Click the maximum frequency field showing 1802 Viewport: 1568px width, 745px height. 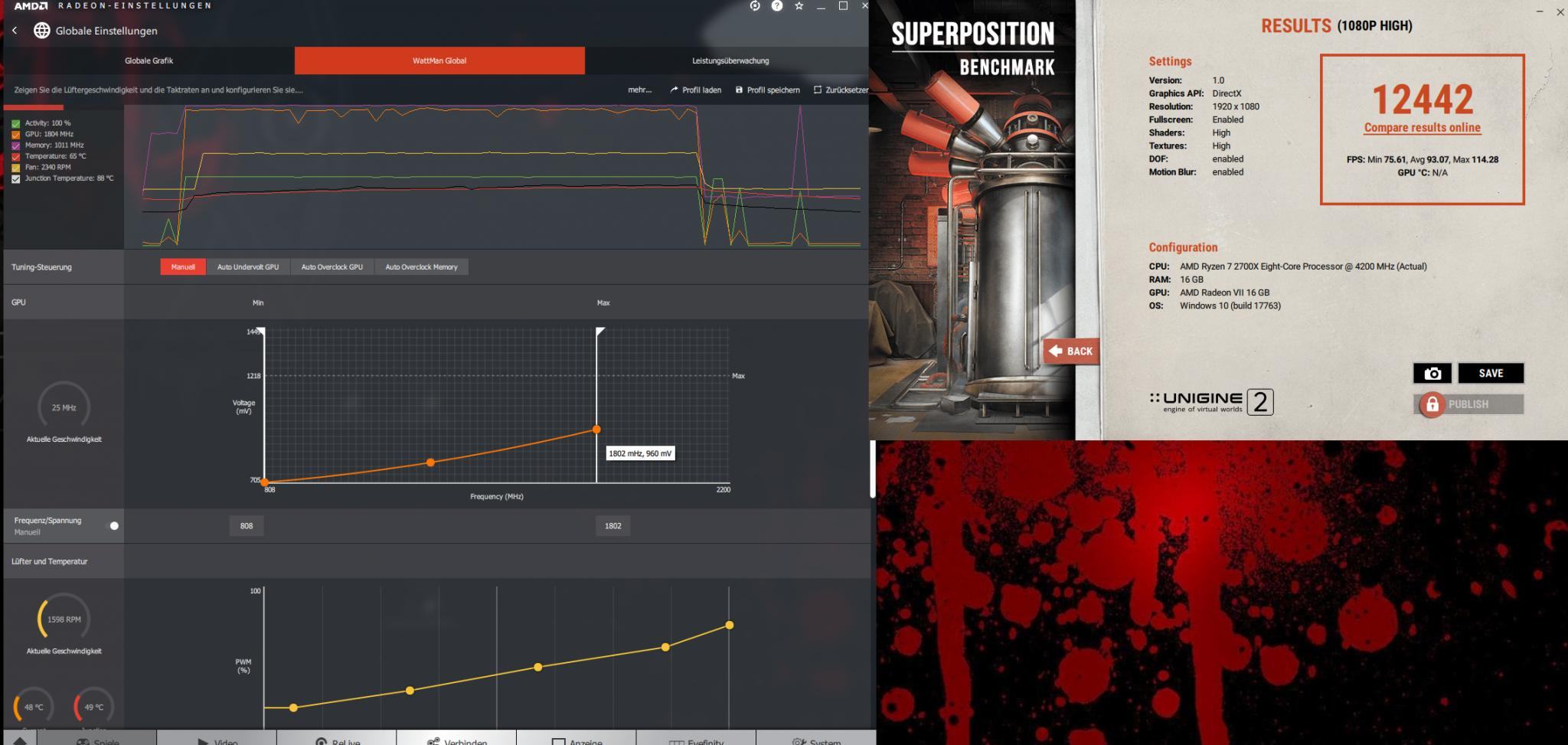pos(613,526)
